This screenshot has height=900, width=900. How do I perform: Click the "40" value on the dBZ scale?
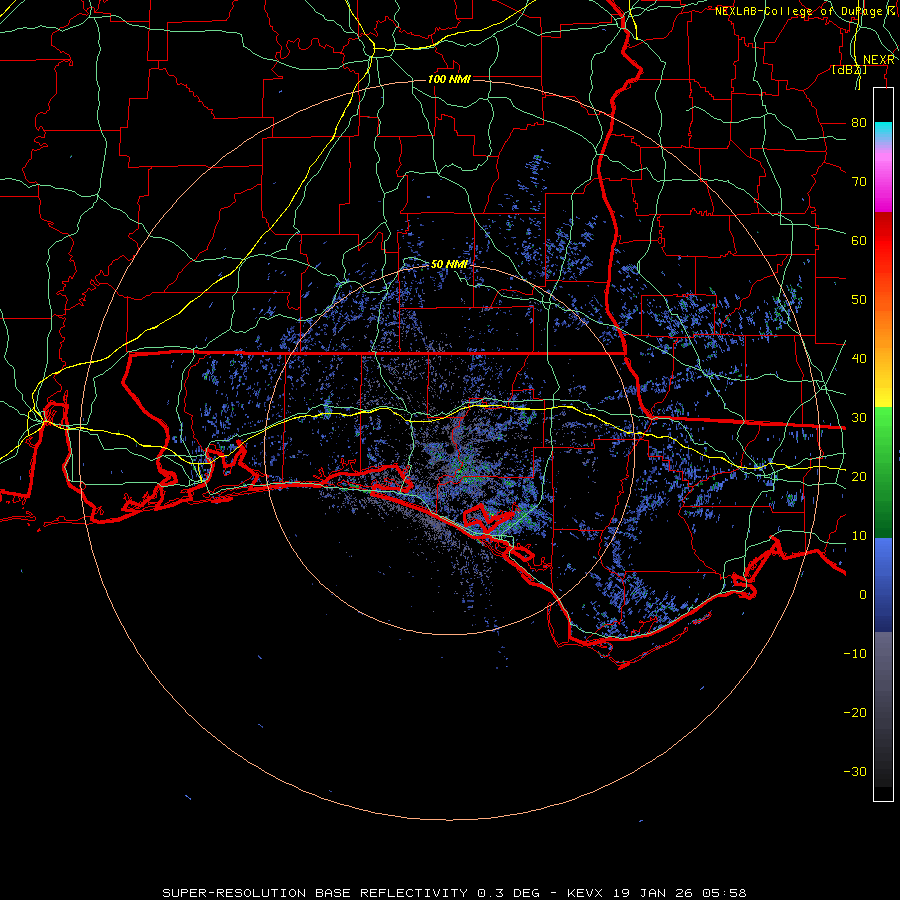[x=859, y=359]
